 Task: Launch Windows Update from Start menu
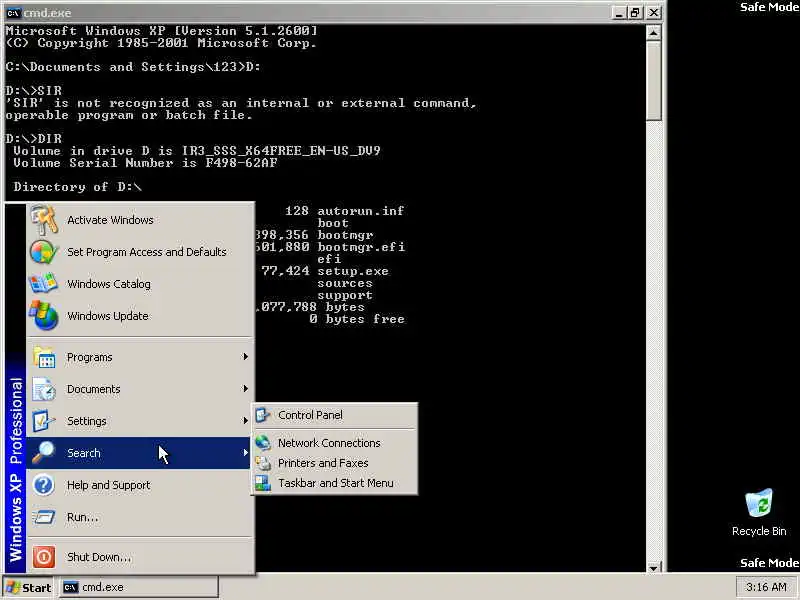click(x=140, y=316)
